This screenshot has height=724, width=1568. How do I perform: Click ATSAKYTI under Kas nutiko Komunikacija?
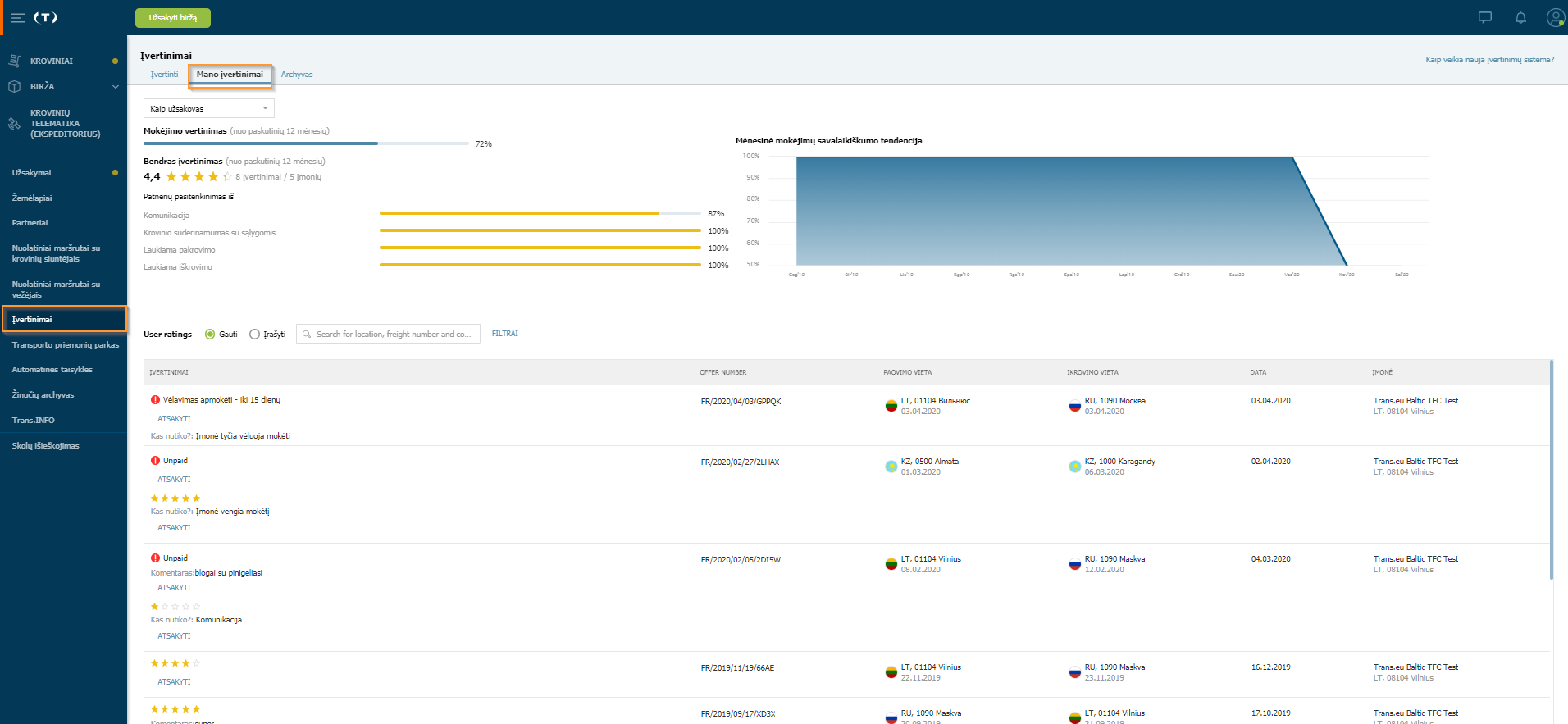coord(174,636)
